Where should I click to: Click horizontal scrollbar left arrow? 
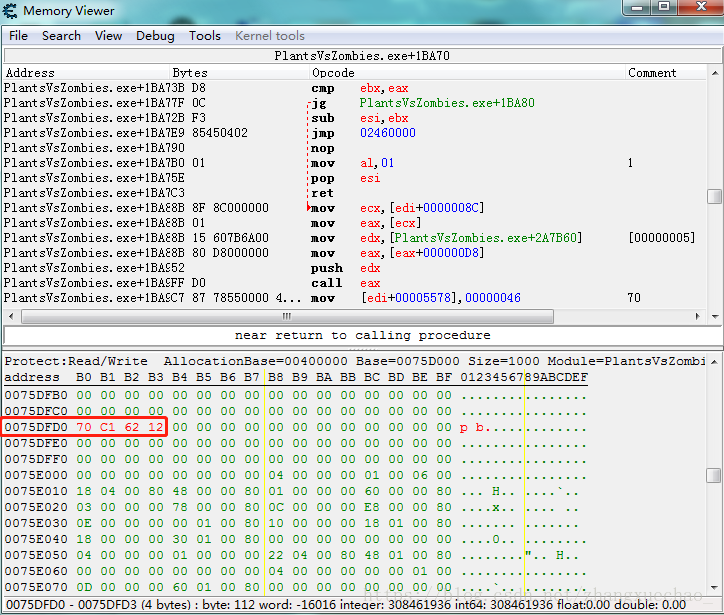(11, 317)
